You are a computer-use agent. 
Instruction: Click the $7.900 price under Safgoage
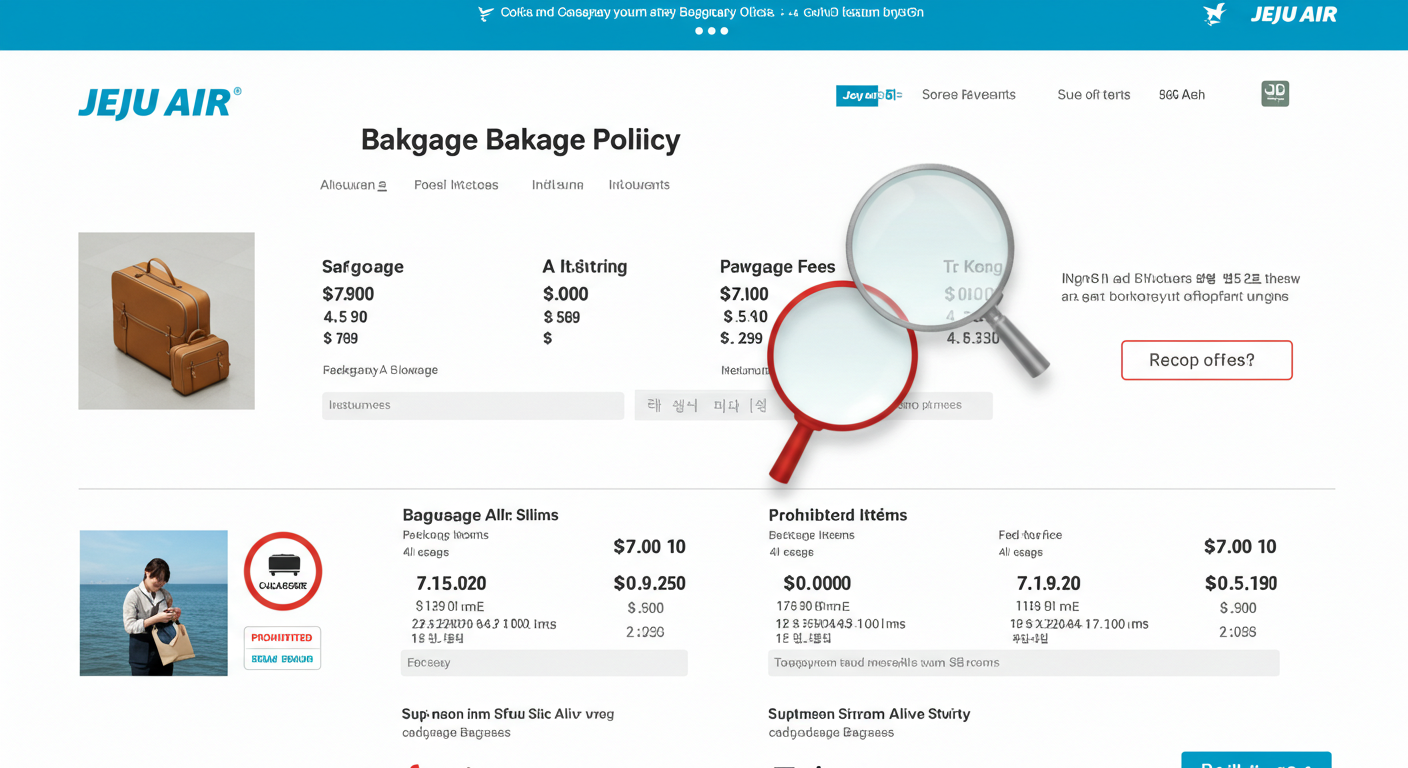(x=348, y=294)
